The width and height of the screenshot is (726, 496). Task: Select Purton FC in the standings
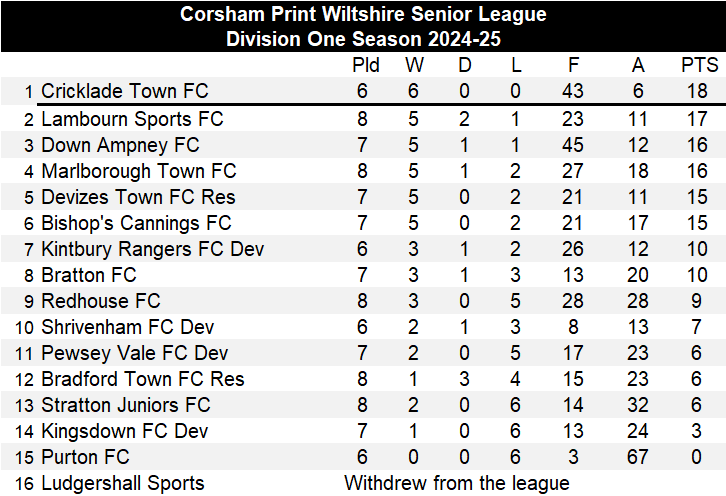point(85,457)
